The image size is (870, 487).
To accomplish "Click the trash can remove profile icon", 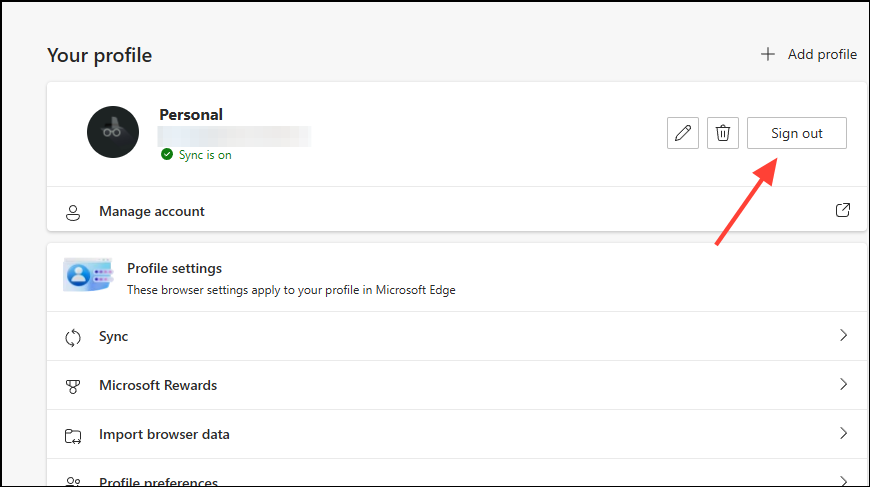I will point(723,133).
